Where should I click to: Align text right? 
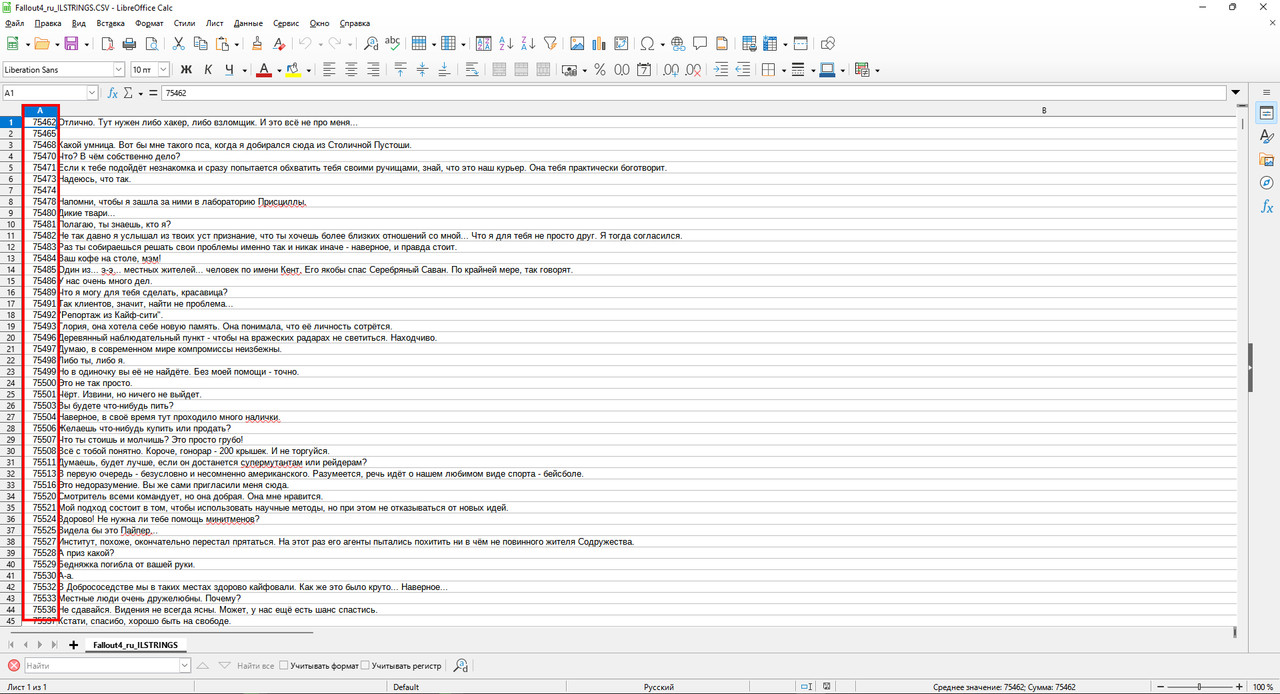(374, 70)
